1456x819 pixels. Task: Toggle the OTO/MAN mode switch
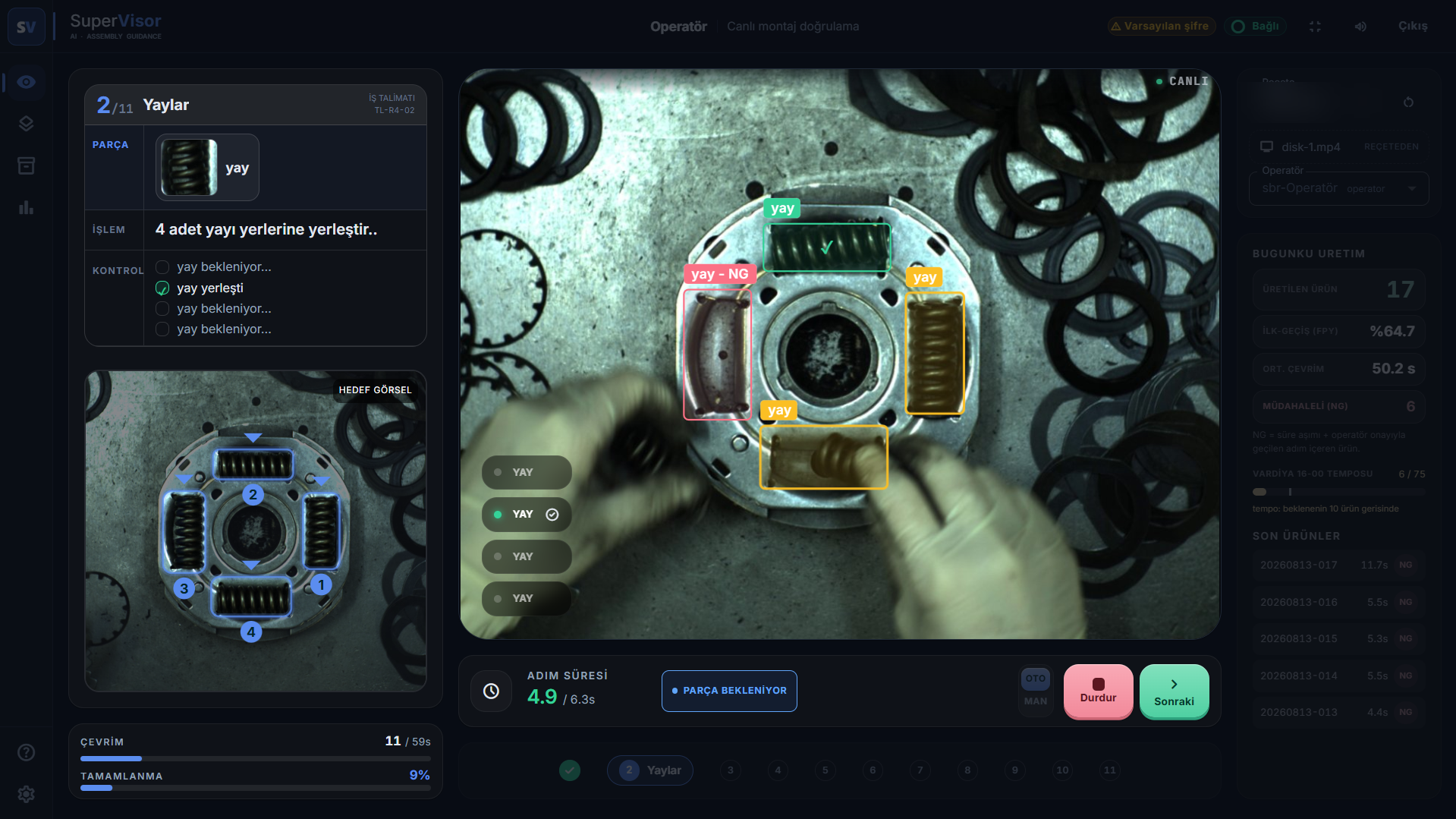point(1035,690)
